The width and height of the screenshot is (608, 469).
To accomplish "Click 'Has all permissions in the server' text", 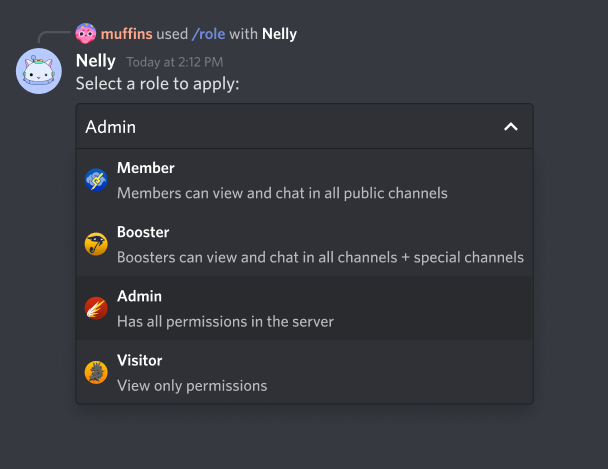I will click(x=225, y=321).
